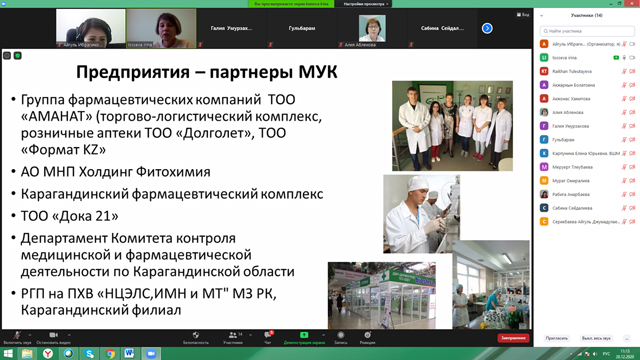Click the green Демонстрация экрана share icon
Image resolution: width=640 pixels, height=360 pixels.
point(304,335)
